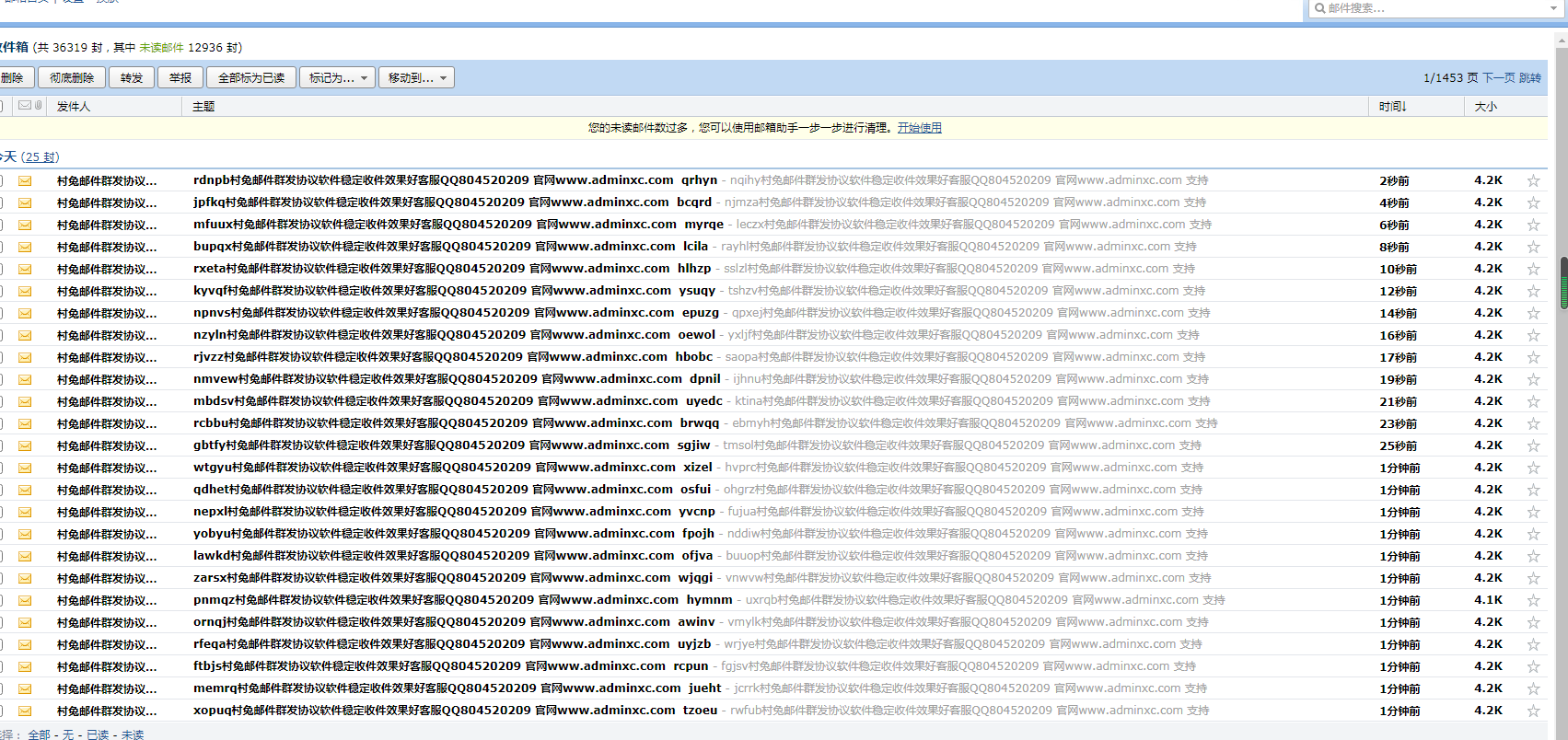Sort by 时间 column
The image size is (1568, 740).
point(1392,107)
